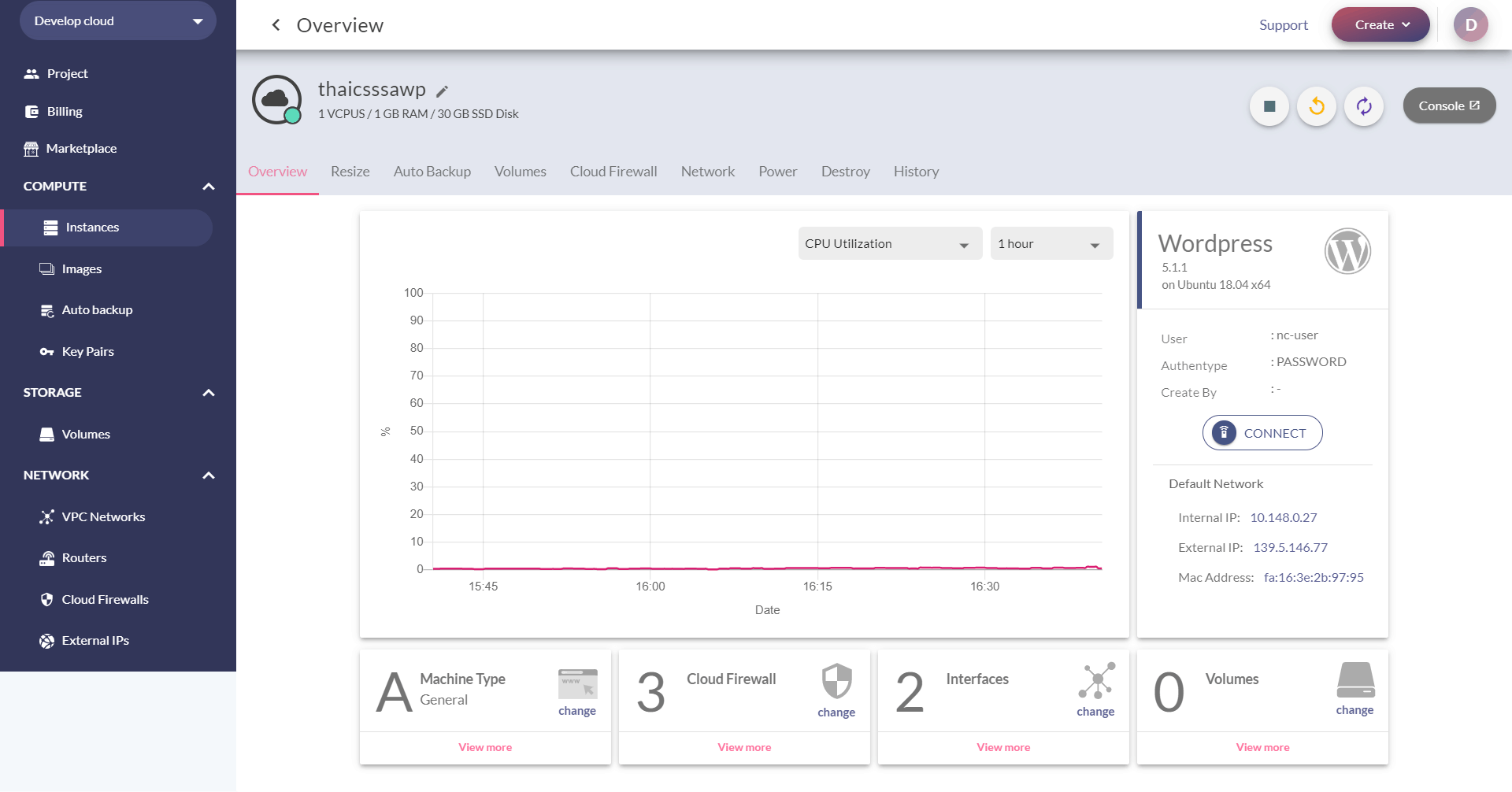
Task: Open Volumes under Storage sidebar
Action: pos(74,435)
